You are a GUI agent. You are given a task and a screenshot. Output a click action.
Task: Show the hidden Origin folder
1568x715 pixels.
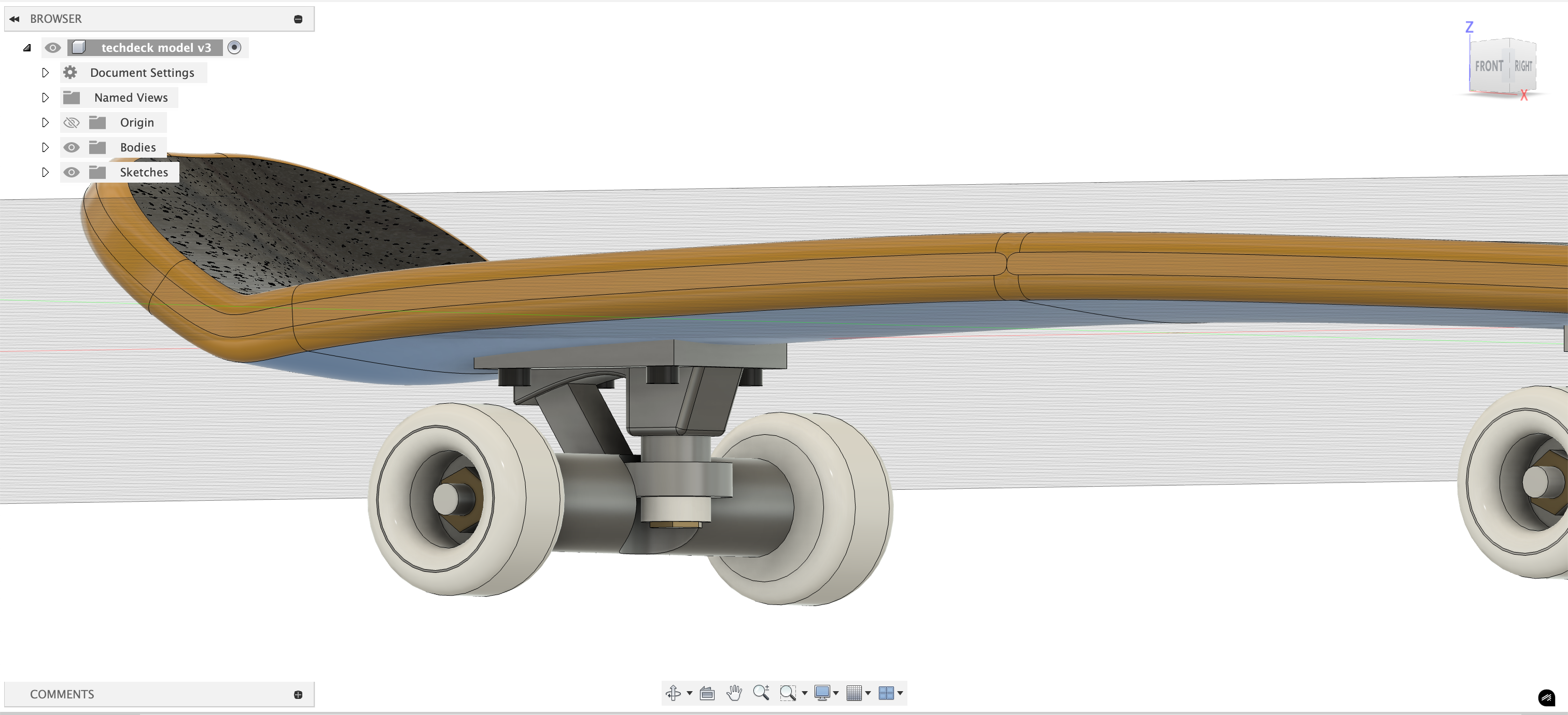pyautogui.click(x=71, y=122)
